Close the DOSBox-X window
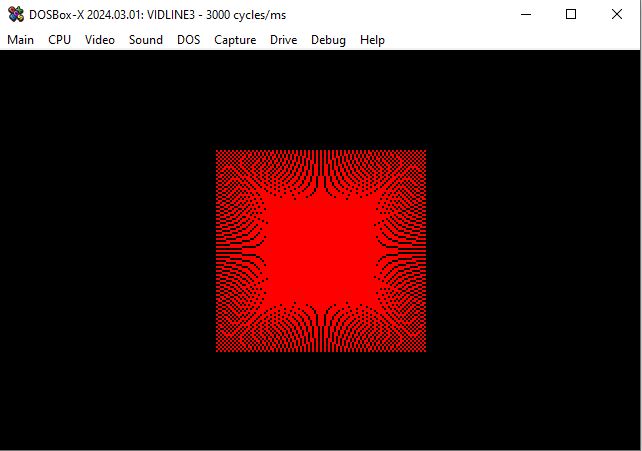Screen dimensions: 642x451 pyautogui.click(x=617, y=14)
